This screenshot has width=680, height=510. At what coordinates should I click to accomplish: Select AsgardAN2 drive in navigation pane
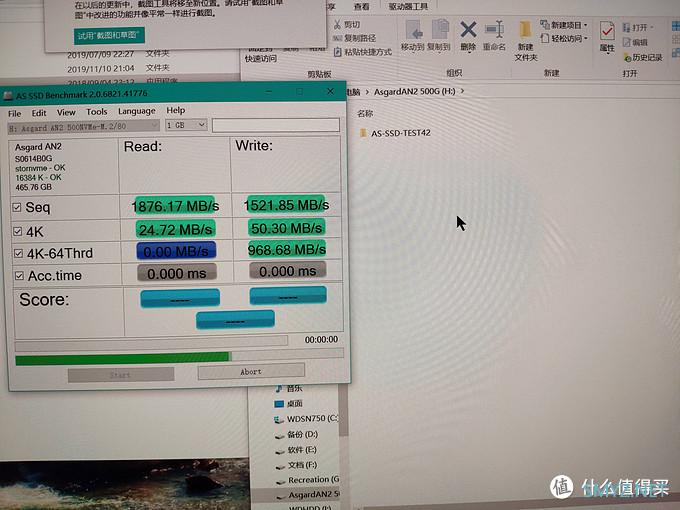tap(307, 495)
